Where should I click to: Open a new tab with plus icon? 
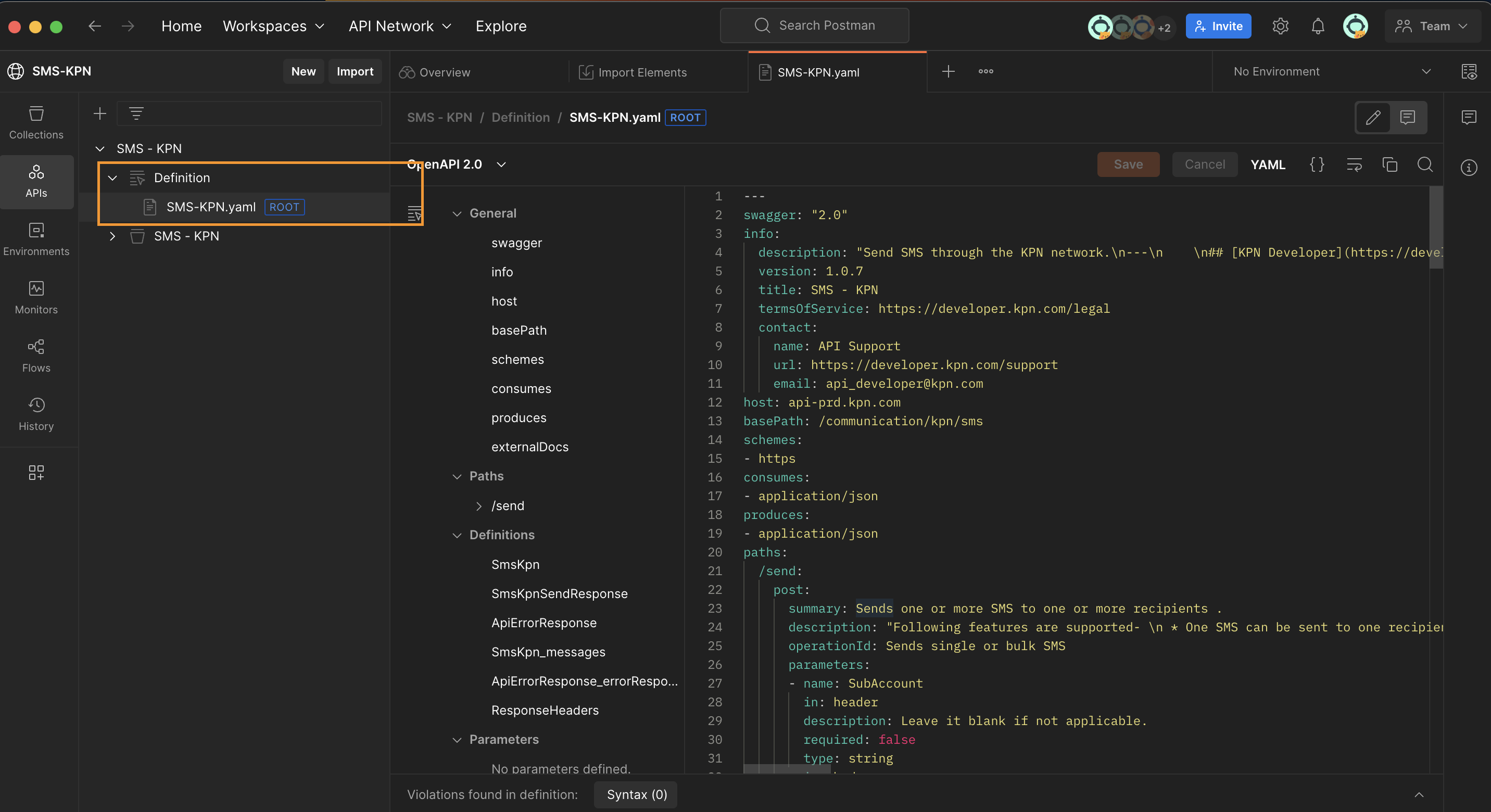point(948,72)
